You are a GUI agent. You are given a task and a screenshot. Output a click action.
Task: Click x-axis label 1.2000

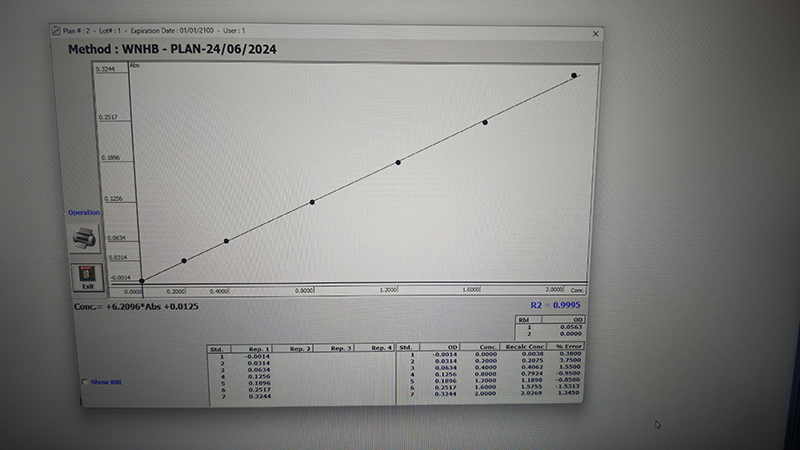388,290
